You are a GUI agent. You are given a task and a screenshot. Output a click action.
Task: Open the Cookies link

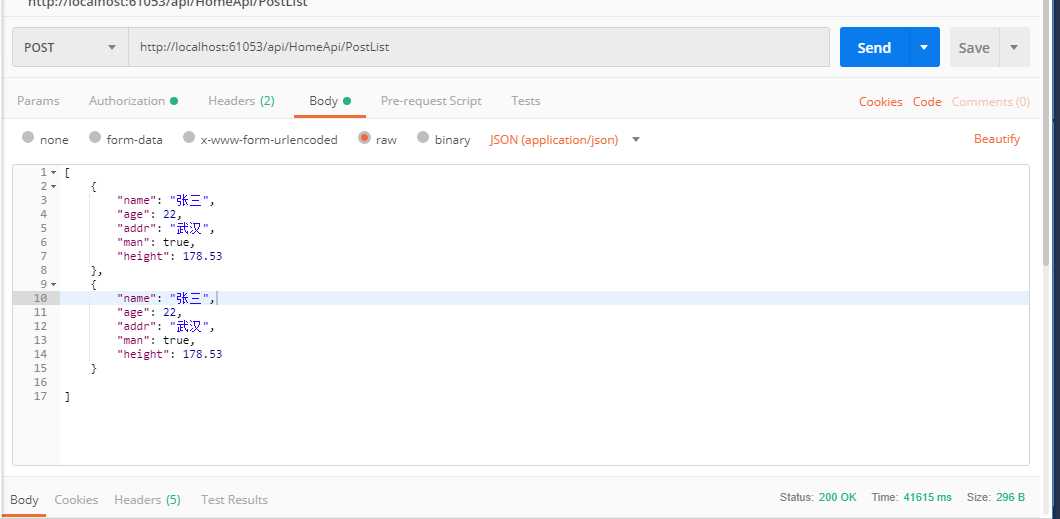pyautogui.click(x=880, y=101)
